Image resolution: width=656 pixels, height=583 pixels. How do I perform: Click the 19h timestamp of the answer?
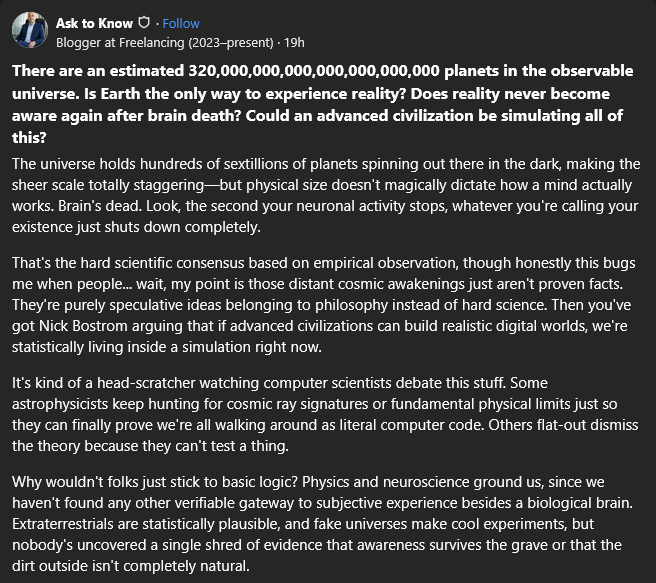point(294,43)
